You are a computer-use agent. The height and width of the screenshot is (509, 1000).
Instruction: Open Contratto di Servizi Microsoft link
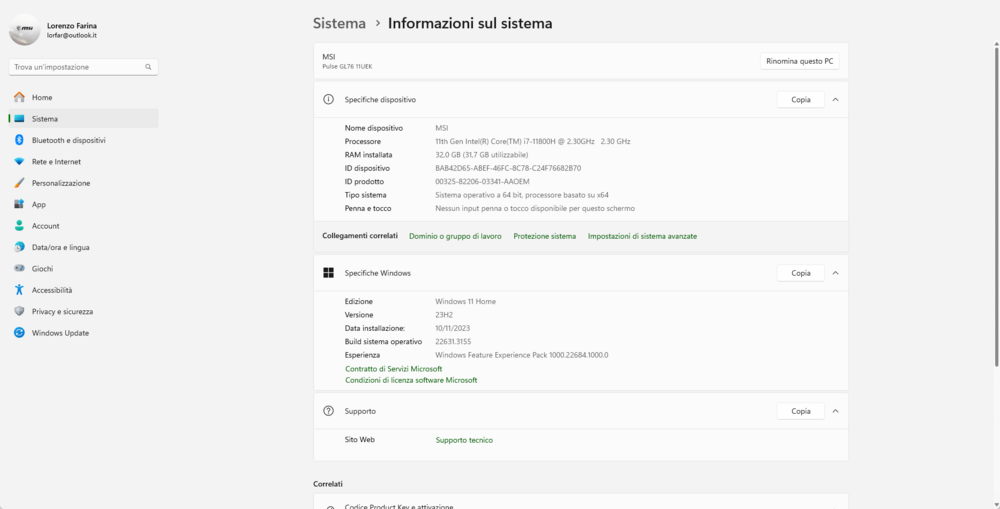[x=393, y=369]
